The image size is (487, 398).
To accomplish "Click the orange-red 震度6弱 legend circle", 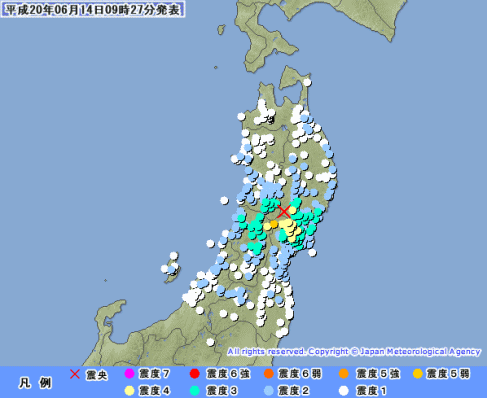I will (269, 374).
